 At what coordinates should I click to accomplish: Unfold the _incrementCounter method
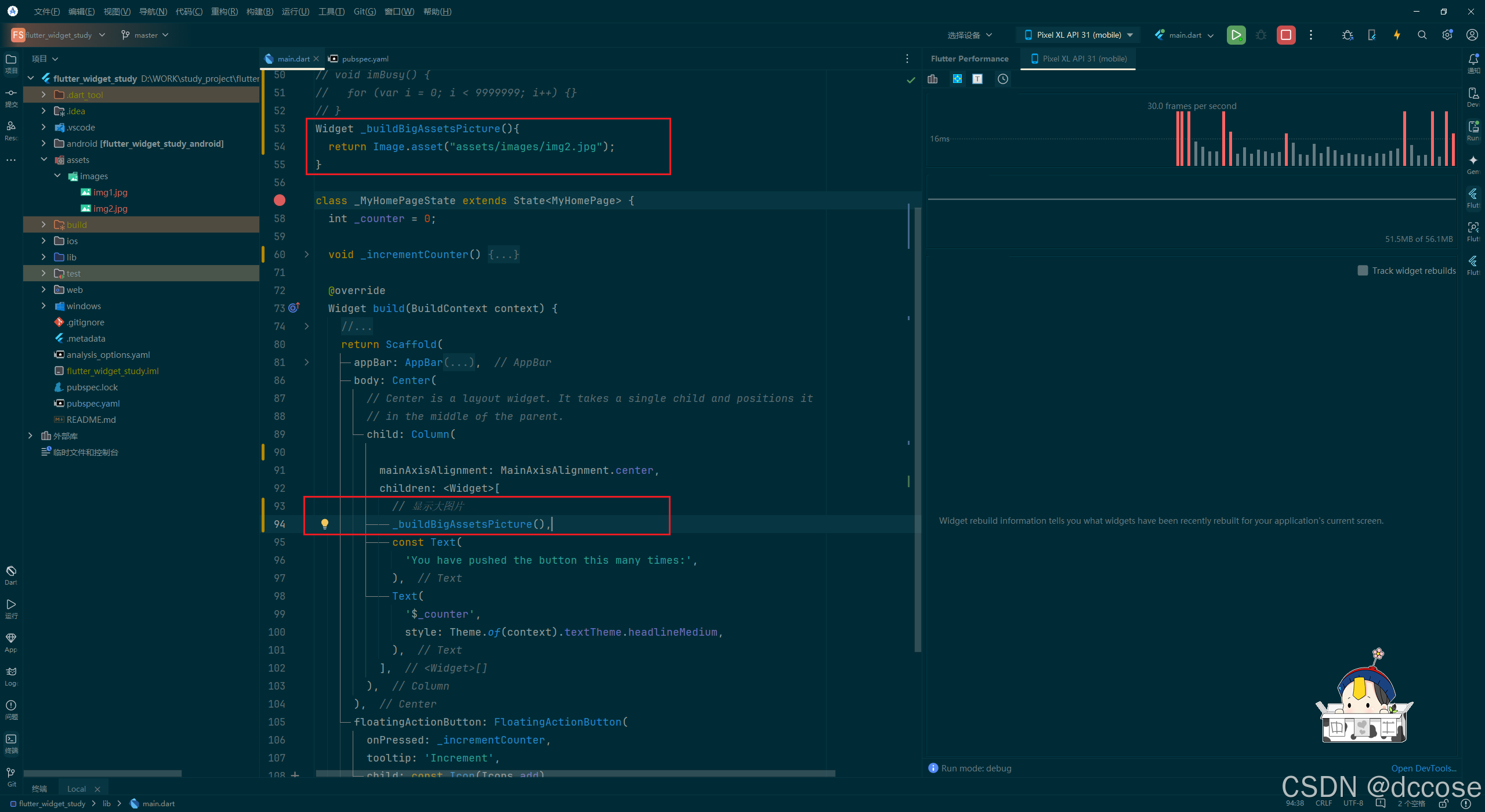pyautogui.click(x=307, y=254)
